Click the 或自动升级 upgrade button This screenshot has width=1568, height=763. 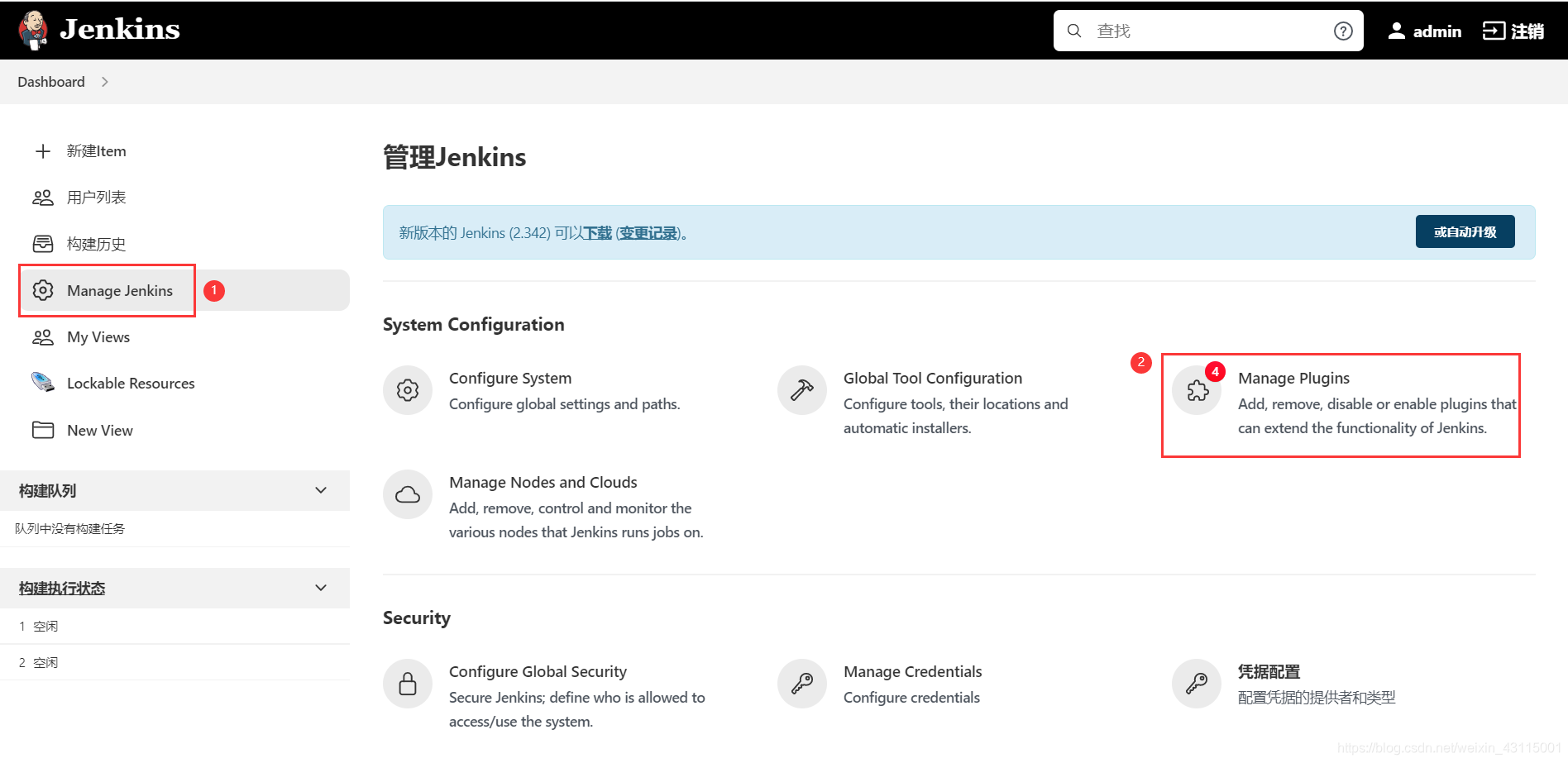pos(1465,231)
